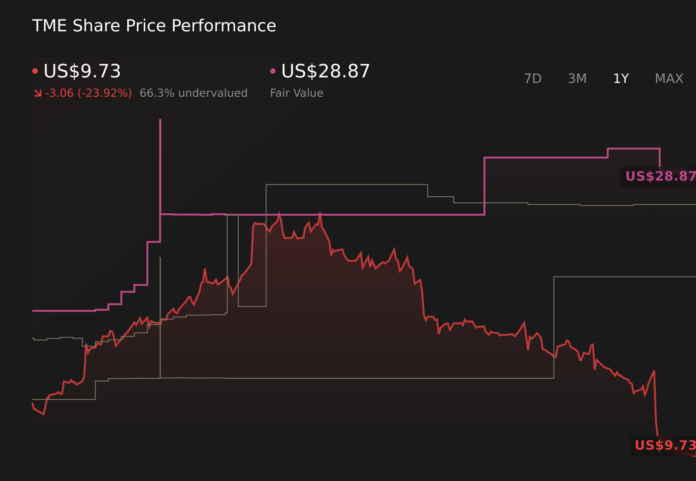Select the 7D time range tab

click(533, 78)
